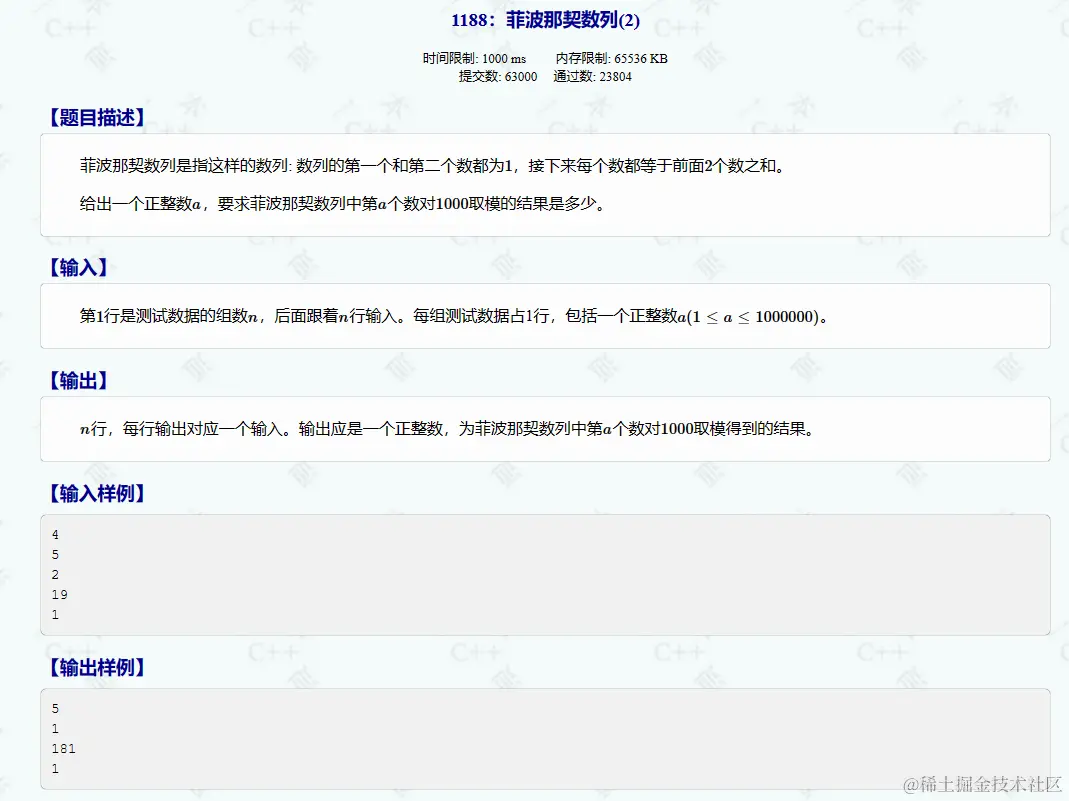
Task: Click the sample output value 181
Action: point(63,749)
